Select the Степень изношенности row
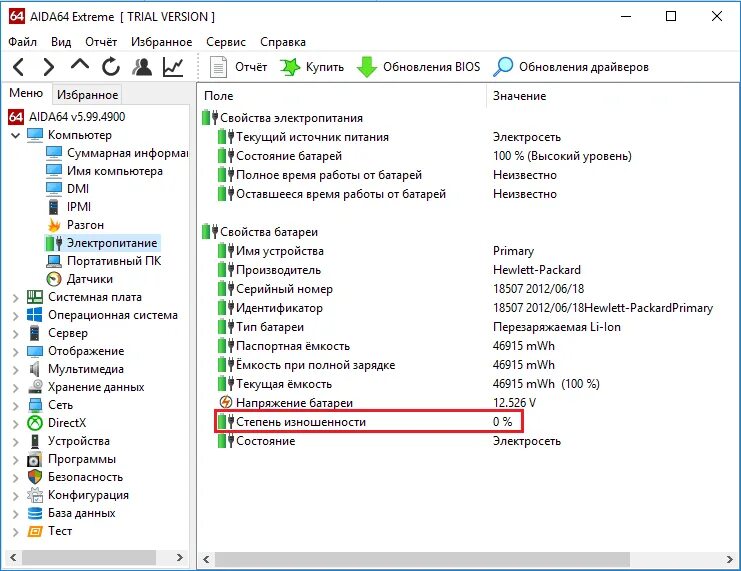 coord(369,422)
